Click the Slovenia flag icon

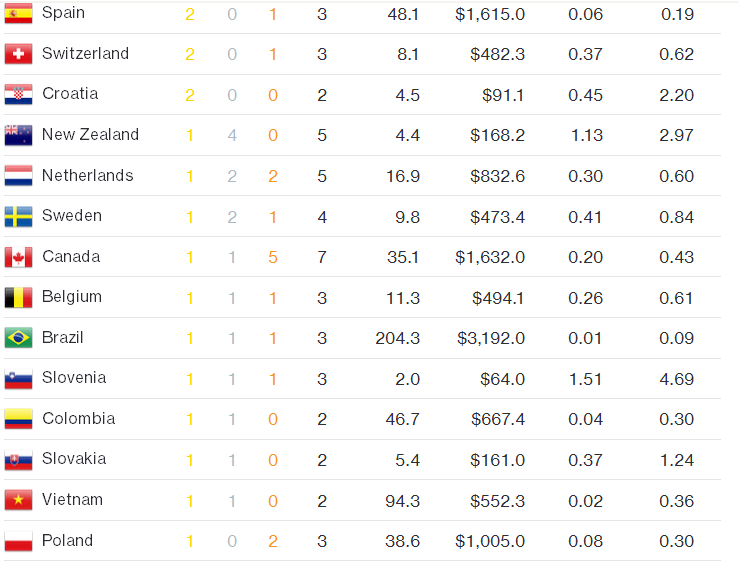coord(18,378)
